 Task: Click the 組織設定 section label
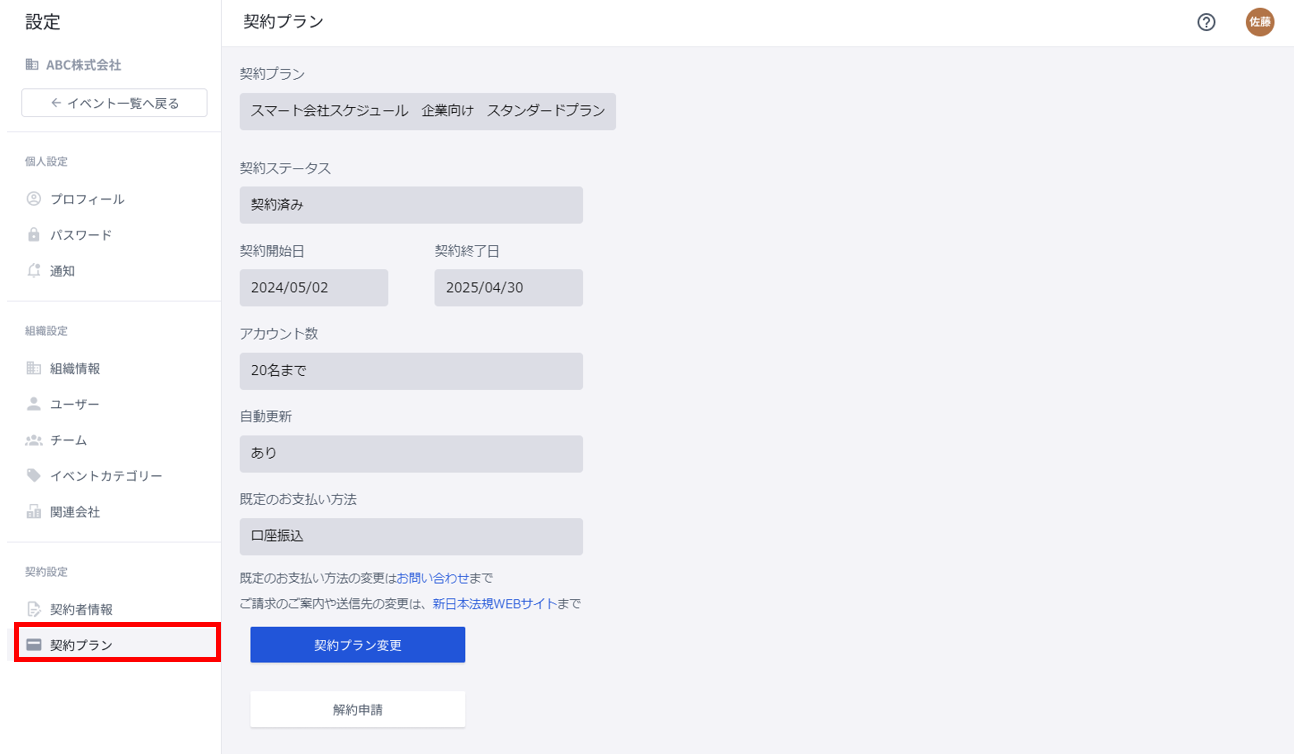[46, 331]
